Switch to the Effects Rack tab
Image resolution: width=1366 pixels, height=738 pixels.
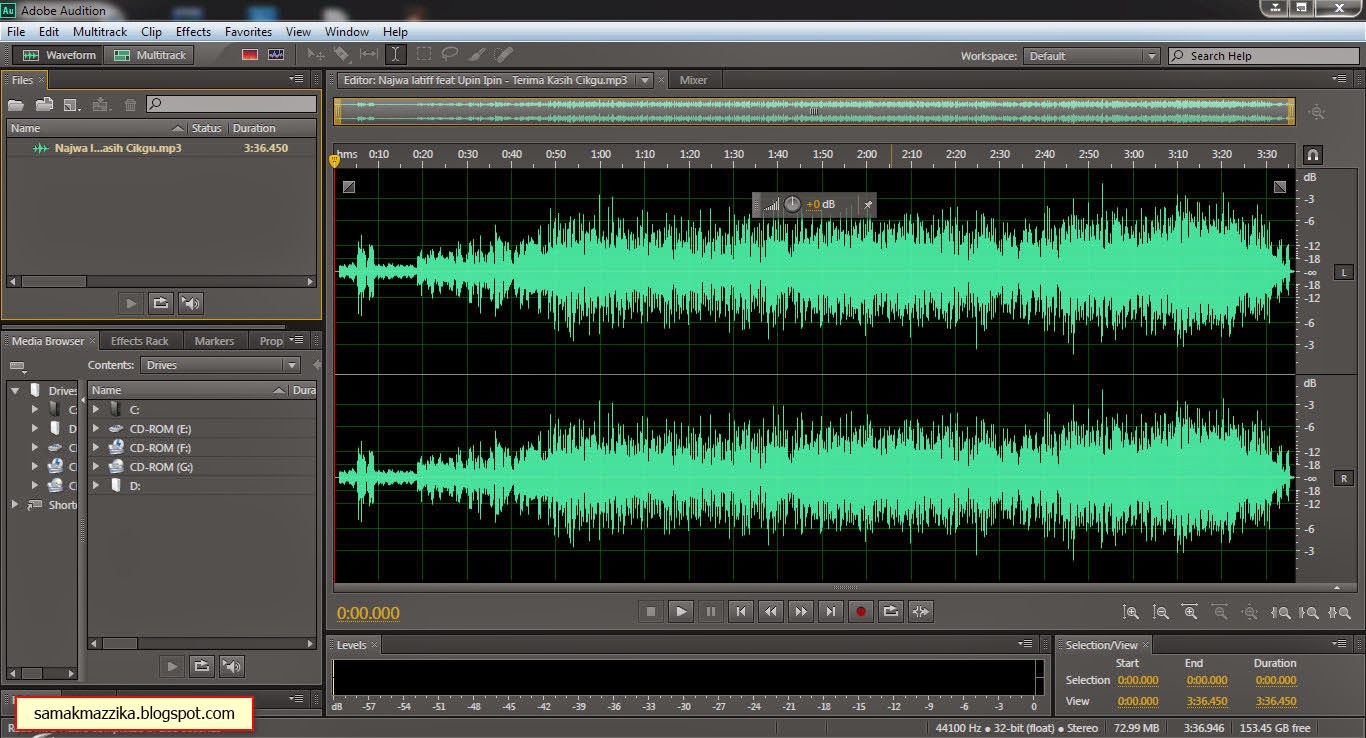pos(140,341)
